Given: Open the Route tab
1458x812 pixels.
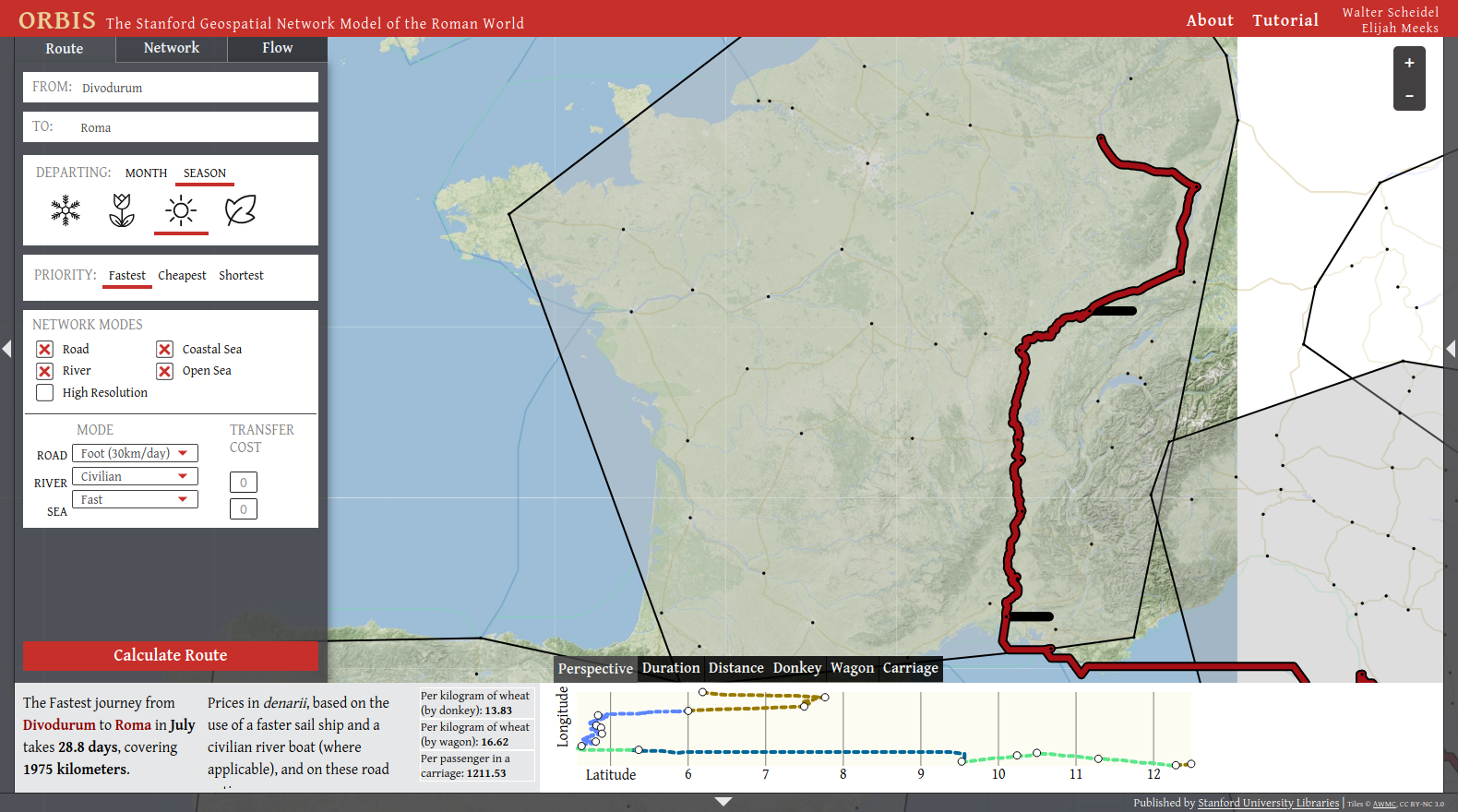Looking at the screenshot, I should click(x=65, y=48).
